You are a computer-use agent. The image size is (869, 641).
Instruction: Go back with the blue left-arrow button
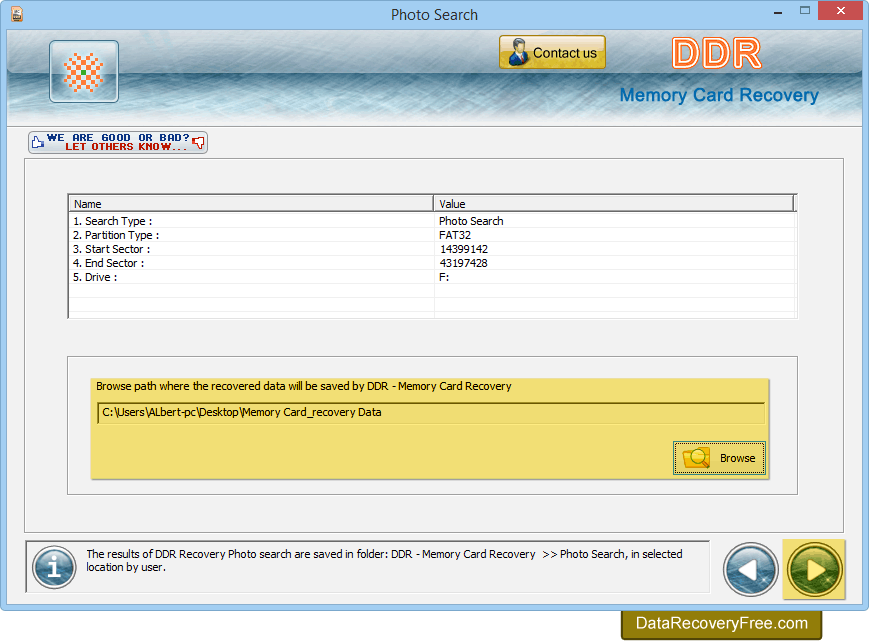[750, 570]
